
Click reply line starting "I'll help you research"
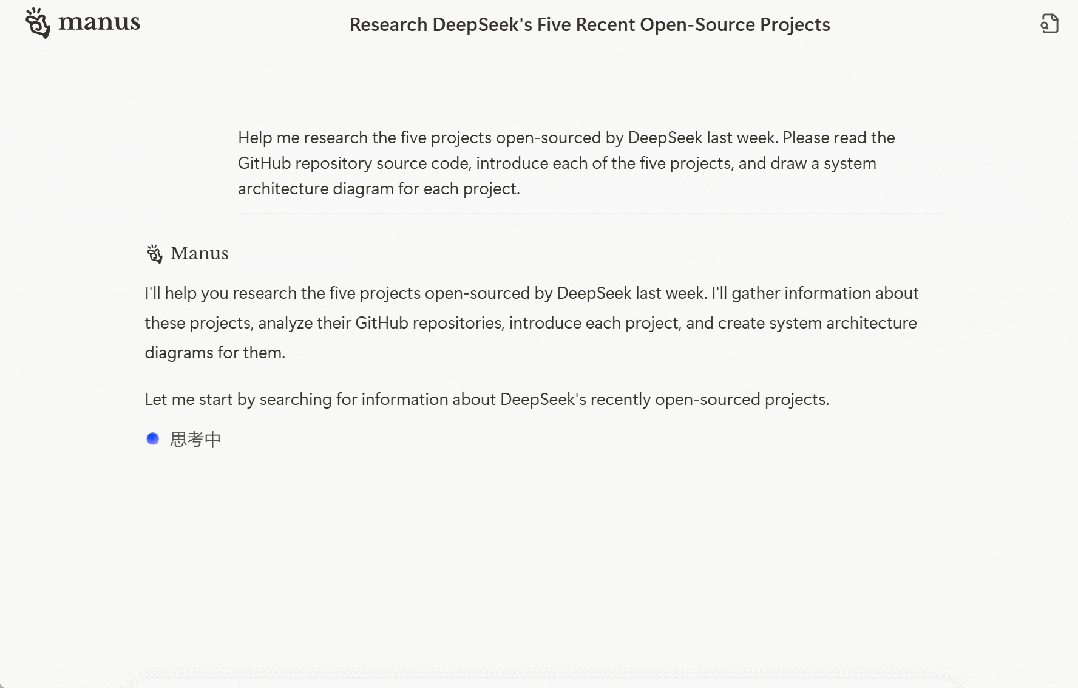tap(531, 293)
